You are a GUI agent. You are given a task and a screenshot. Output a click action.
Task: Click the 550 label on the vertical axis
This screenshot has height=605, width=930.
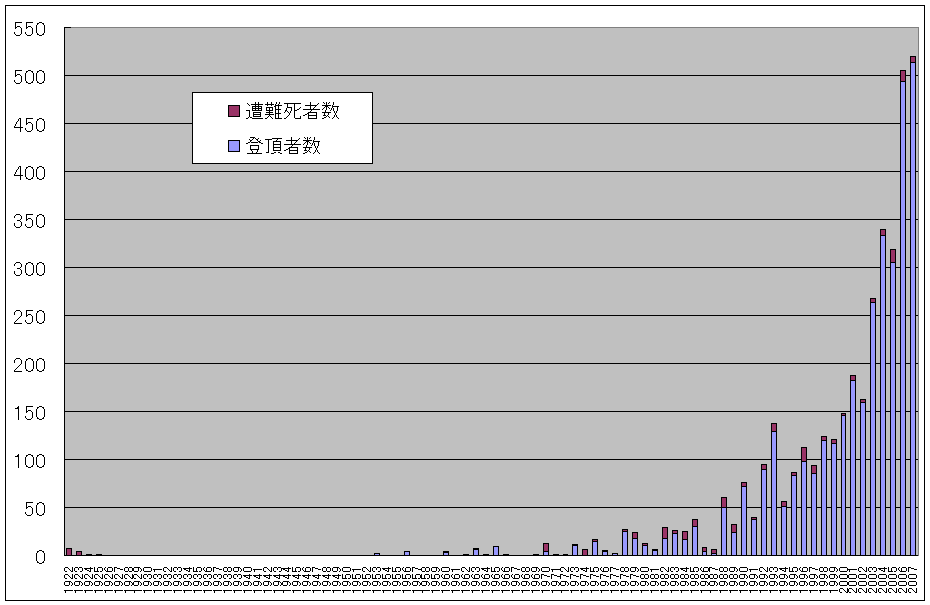(29, 28)
